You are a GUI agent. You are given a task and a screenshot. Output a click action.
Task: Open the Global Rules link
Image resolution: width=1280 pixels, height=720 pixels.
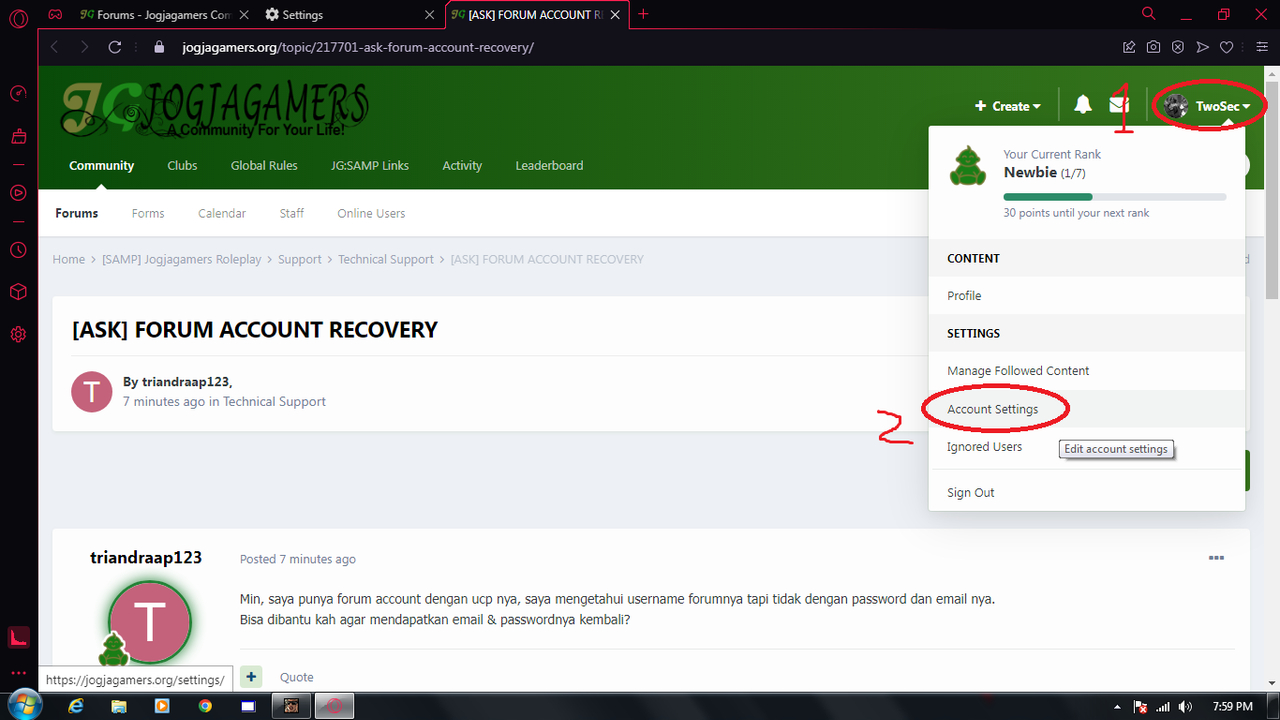point(264,165)
